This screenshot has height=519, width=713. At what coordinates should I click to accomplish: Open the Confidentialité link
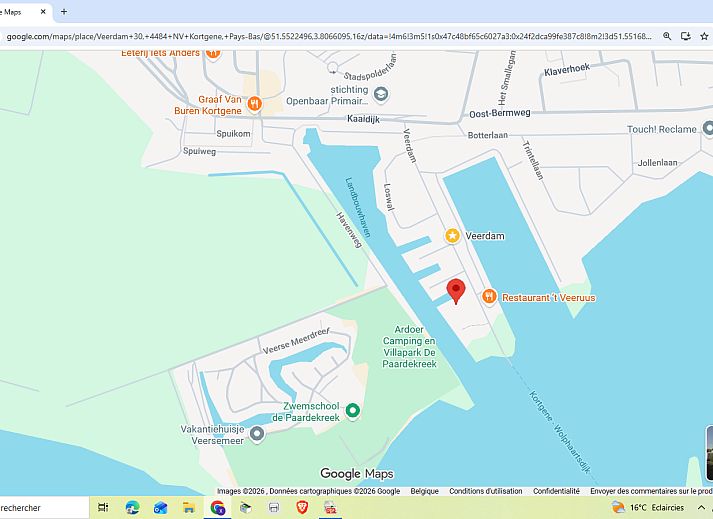pyautogui.click(x=556, y=491)
